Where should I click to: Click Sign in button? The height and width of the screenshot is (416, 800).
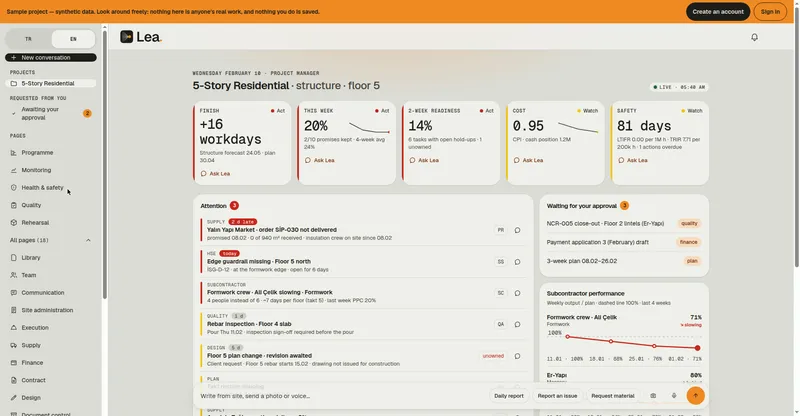(770, 12)
